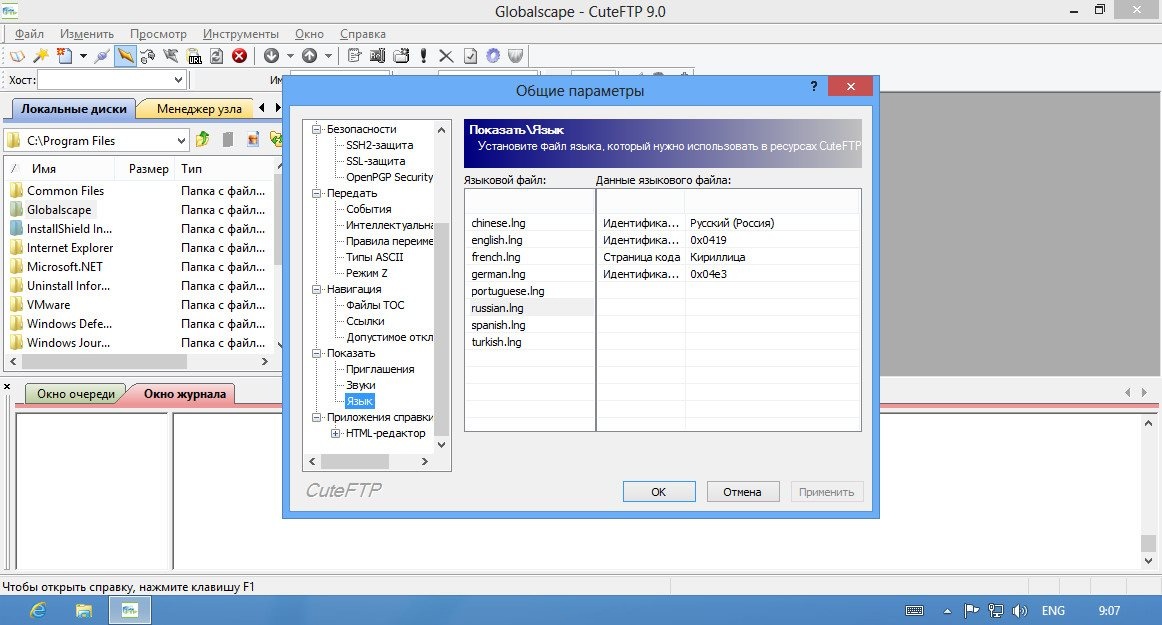This screenshot has width=1162, height=625.
Task: Open dropdown arrow next to Download icon
Action: click(x=290, y=56)
